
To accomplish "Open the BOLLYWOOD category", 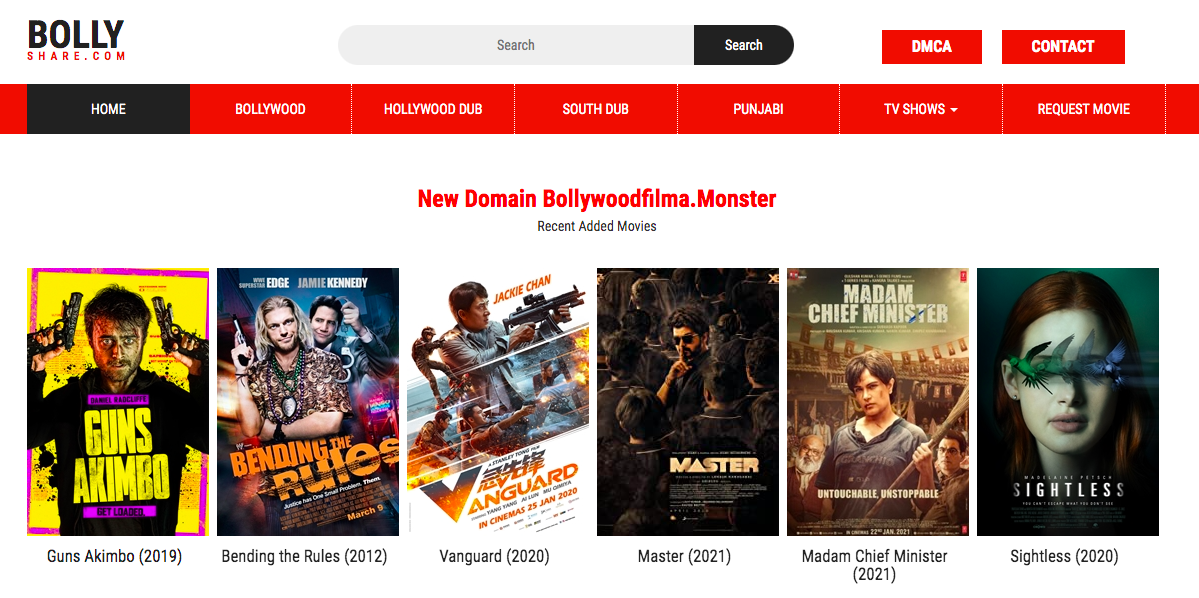I will pos(271,109).
